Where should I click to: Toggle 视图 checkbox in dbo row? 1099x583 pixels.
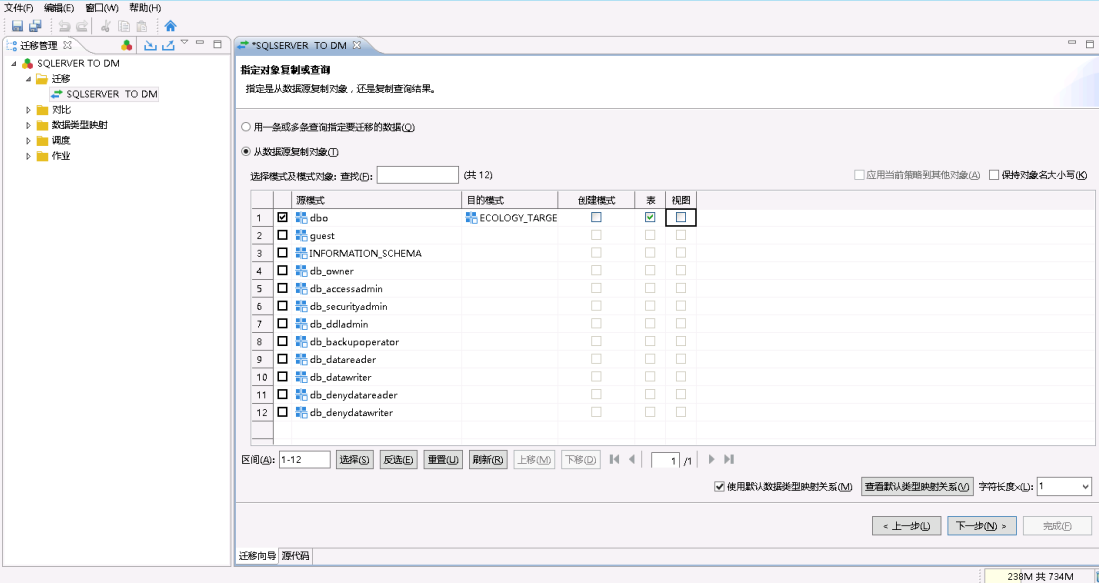pos(681,218)
